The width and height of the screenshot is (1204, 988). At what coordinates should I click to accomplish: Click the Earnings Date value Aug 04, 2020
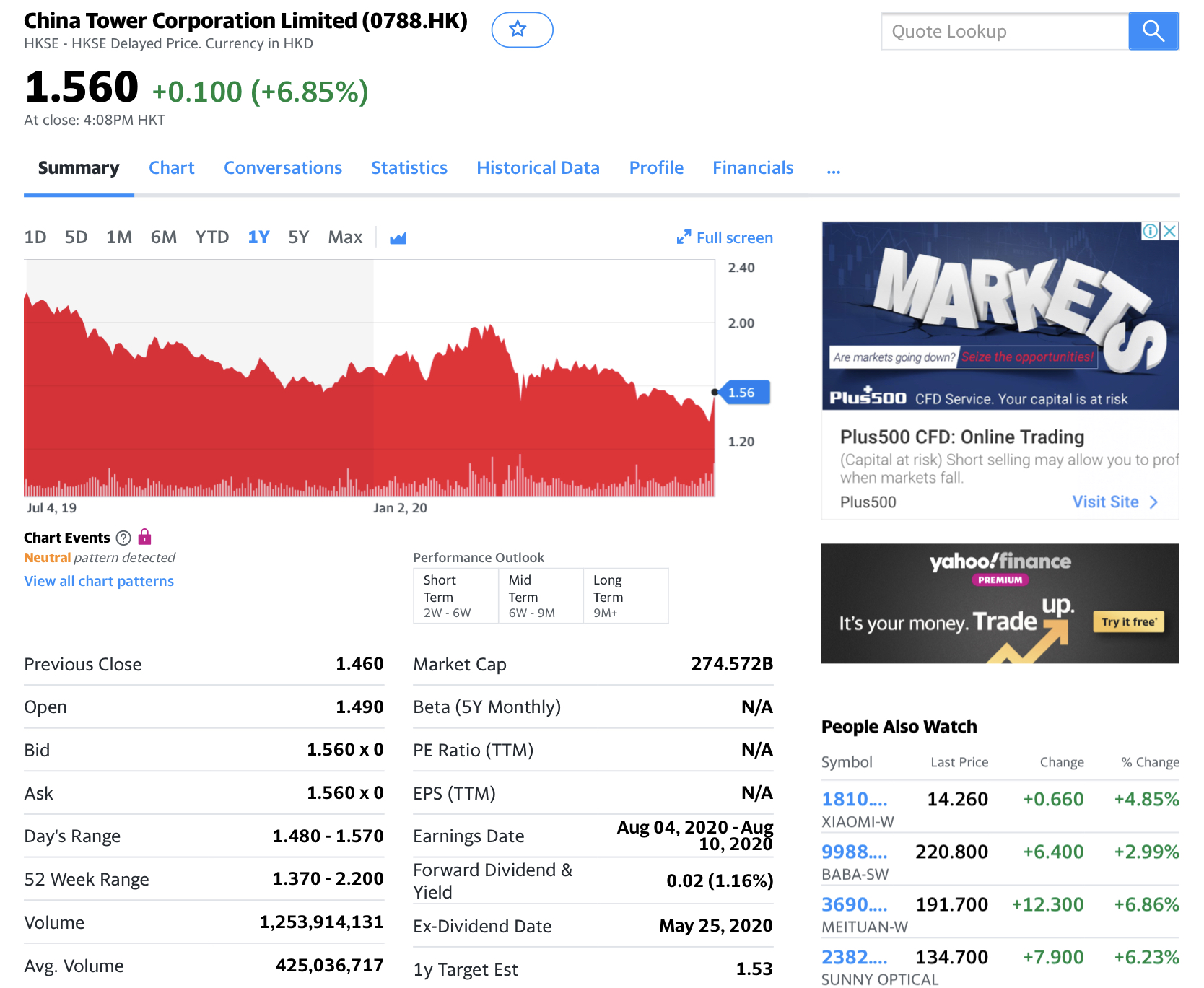point(695,836)
